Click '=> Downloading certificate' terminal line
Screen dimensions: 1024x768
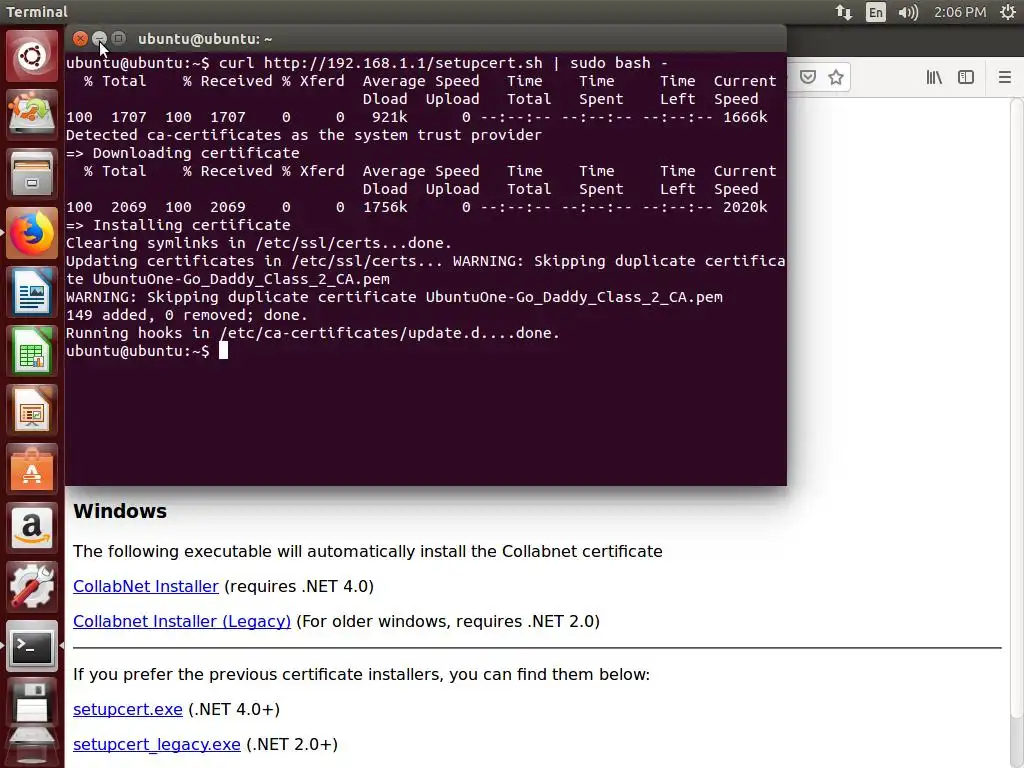[182, 153]
